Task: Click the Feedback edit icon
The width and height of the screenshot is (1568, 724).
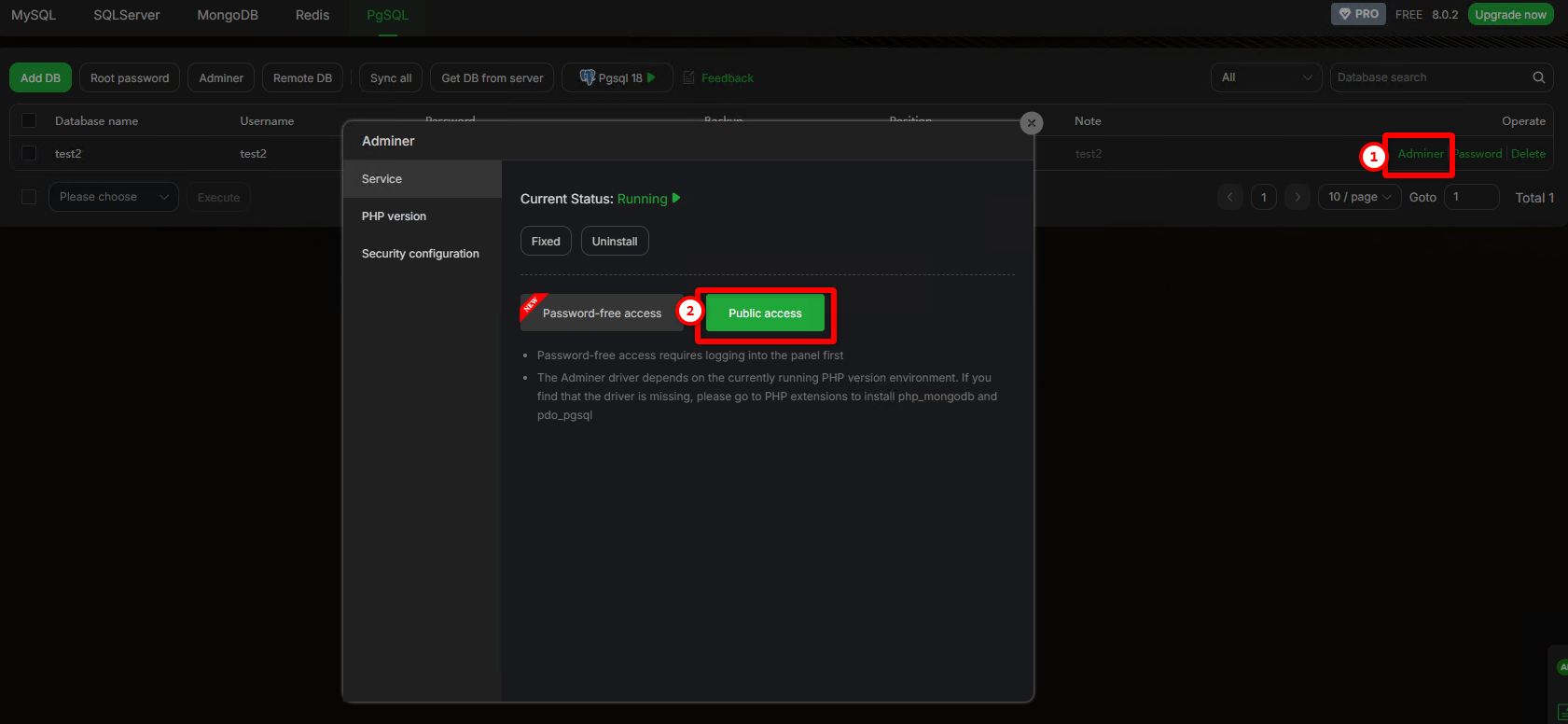Action: point(689,77)
